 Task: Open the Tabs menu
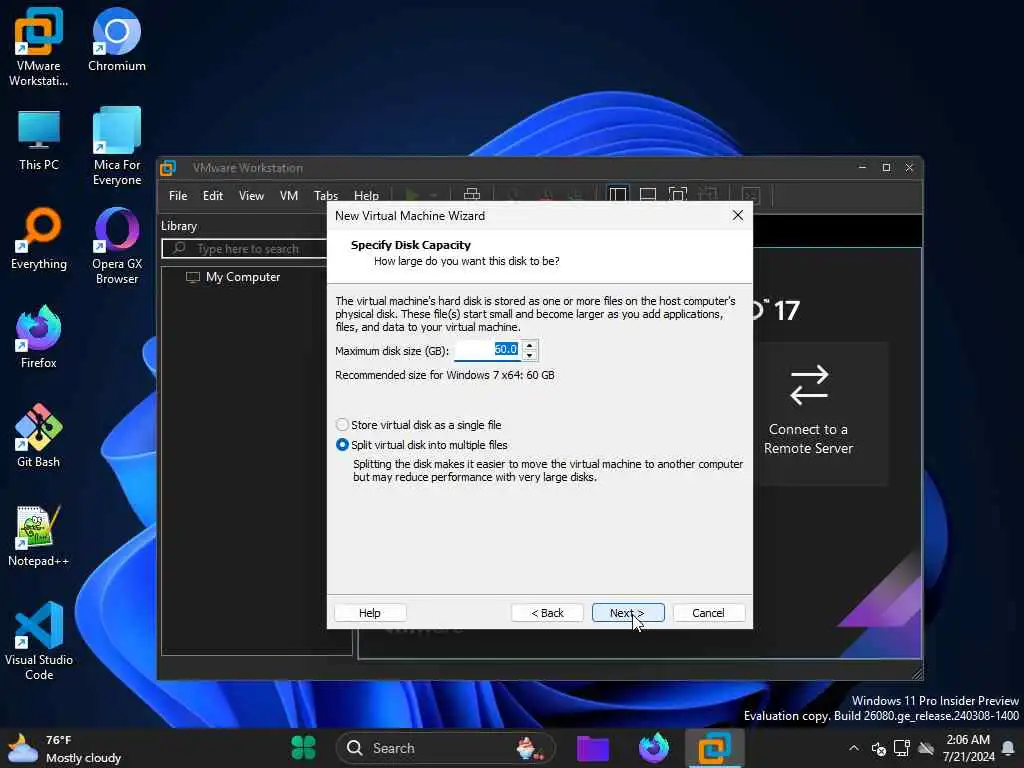tap(325, 196)
